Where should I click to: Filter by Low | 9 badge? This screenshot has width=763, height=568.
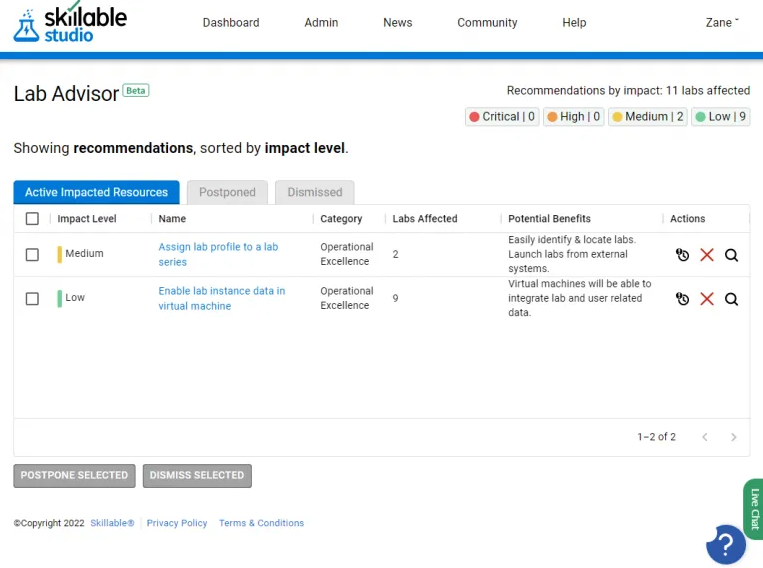tap(721, 117)
